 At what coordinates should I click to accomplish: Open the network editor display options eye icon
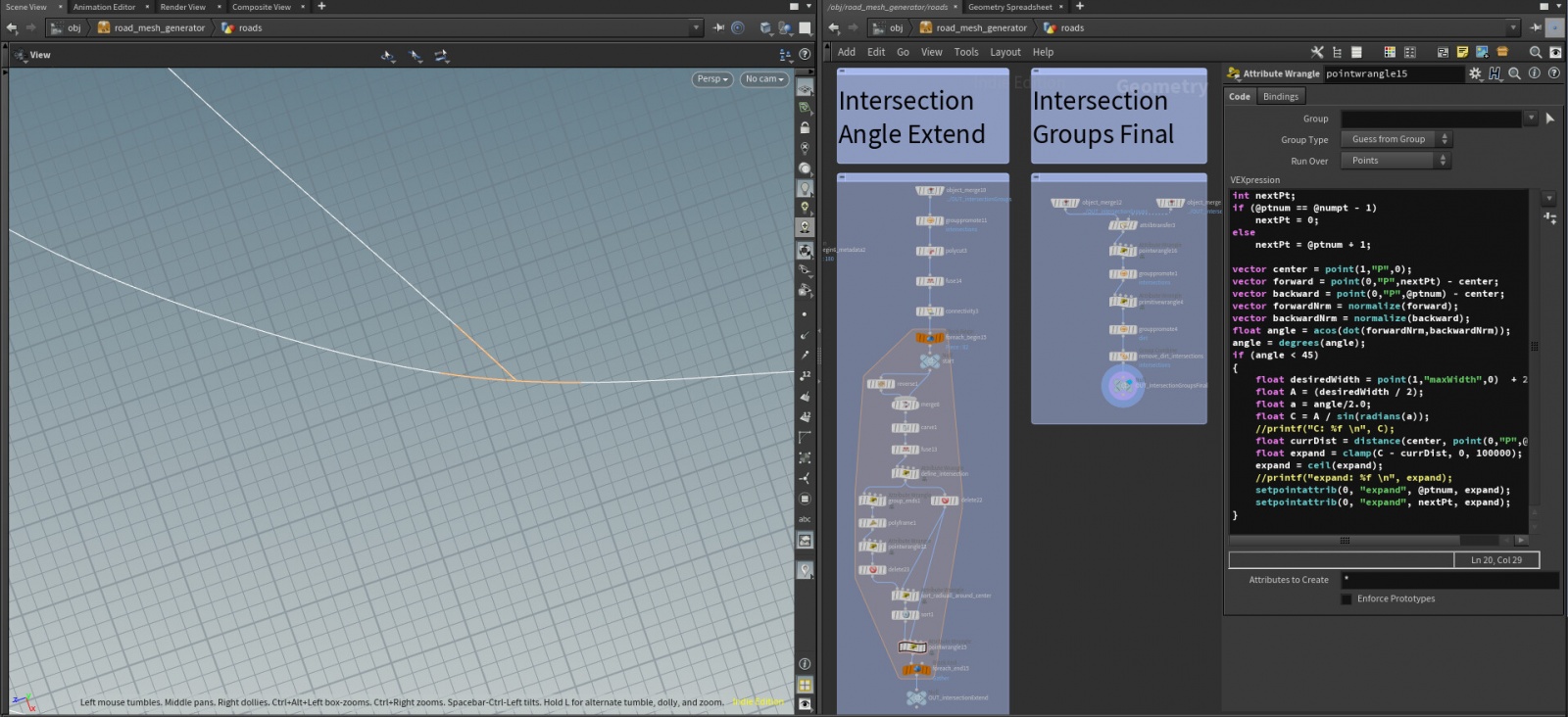(1554, 52)
